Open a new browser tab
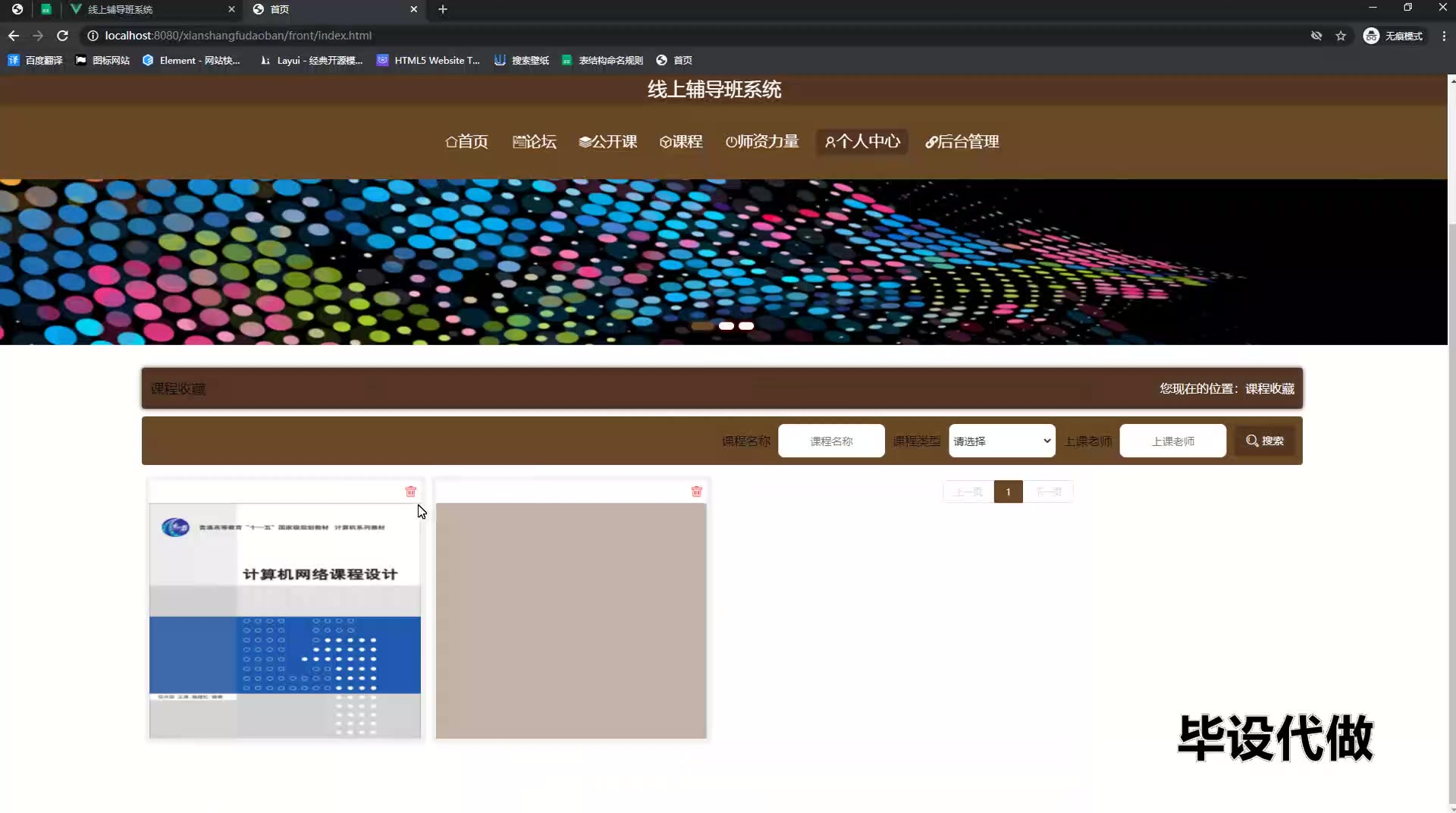 click(443, 9)
